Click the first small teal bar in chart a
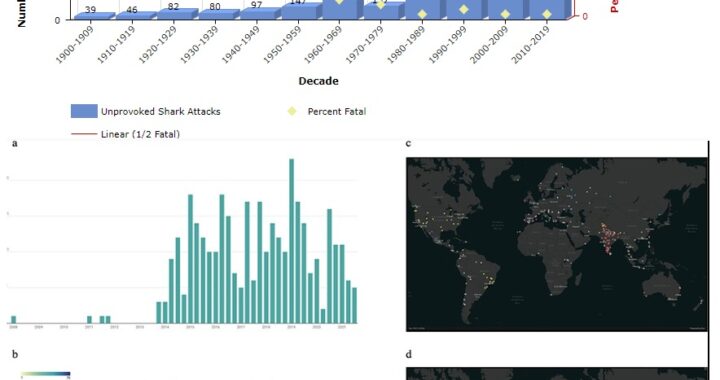This screenshot has width=720, height=380. [x=14, y=320]
